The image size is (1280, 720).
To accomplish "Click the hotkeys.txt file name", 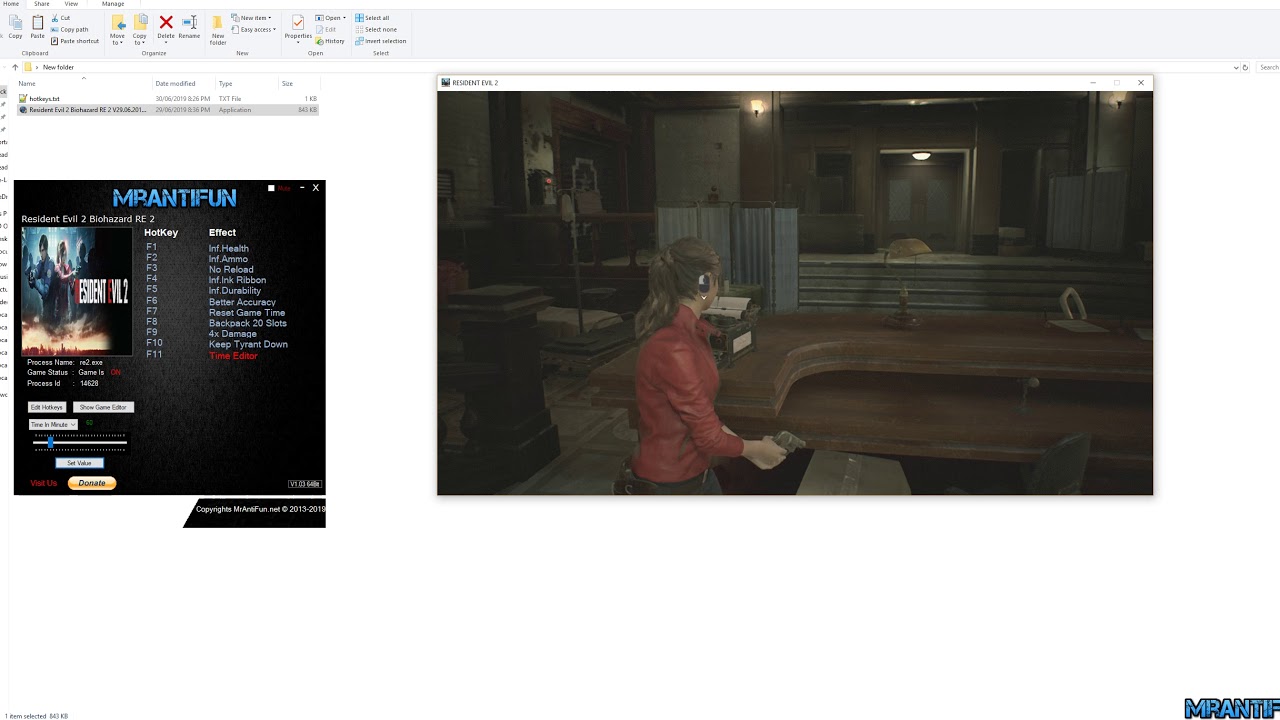I will coord(45,99).
